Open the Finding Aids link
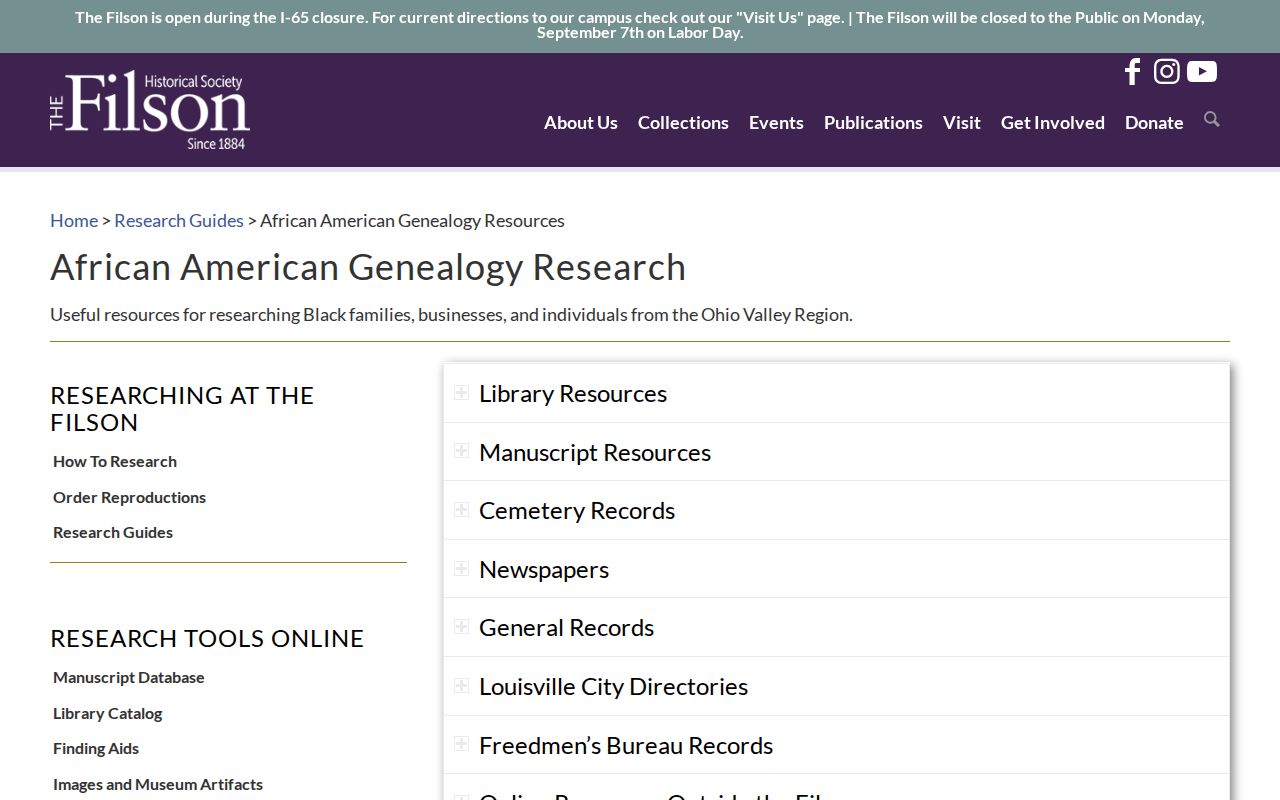This screenshot has width=1280, height=800. [x=96, y=748]
